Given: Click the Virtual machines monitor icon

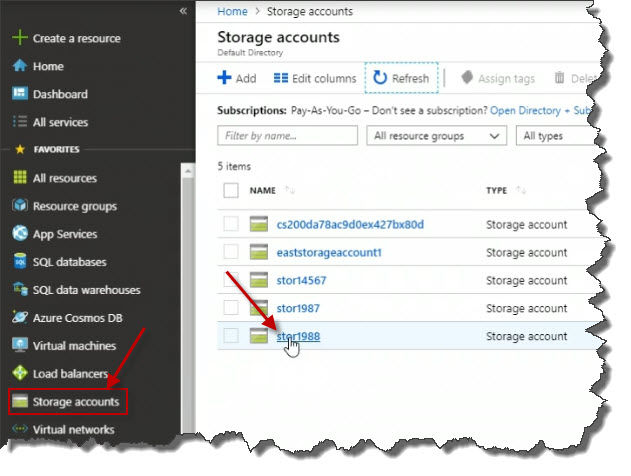Looking at the screenshot, I should (x=20, y=345).
